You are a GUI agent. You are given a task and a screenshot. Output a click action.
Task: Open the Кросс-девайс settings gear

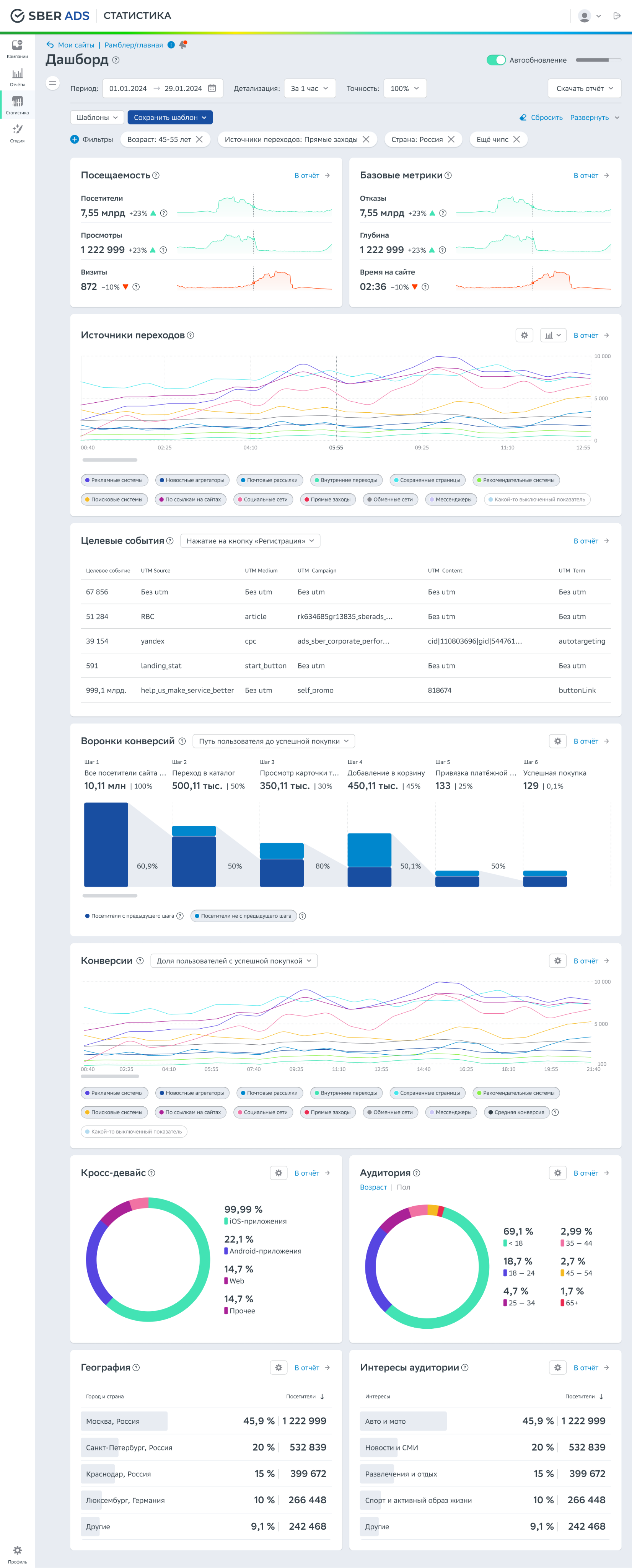[x=279, y=1173]
